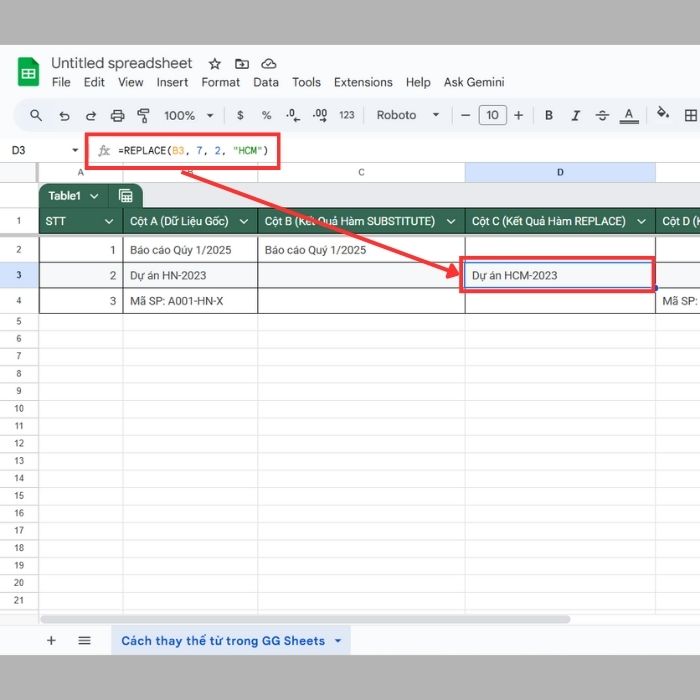Select the paint format roller
The width and height of the screenshot is (700, 700).
coord(143,116)
